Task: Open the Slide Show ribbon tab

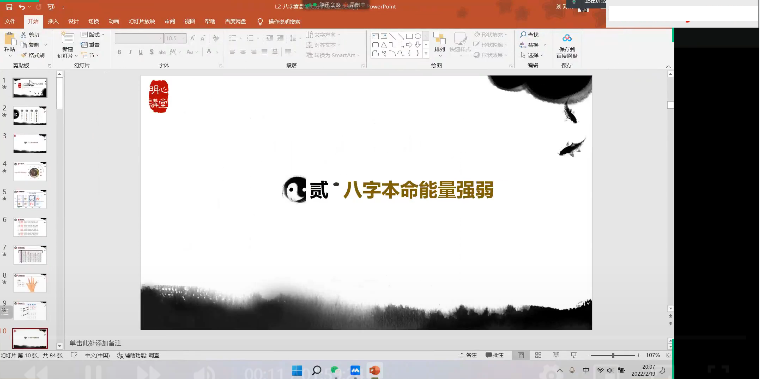Action: pyautogui.click(x=142, y=21)
